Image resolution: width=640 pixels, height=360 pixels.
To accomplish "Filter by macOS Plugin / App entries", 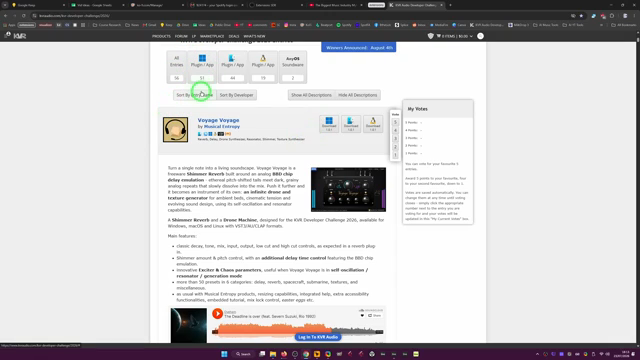I will coord(232,67).
